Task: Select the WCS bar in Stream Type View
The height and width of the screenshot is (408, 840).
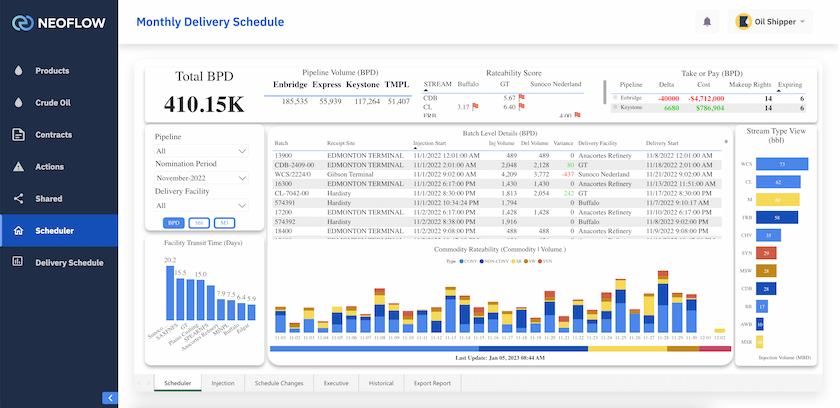Action: coord(782,164)
